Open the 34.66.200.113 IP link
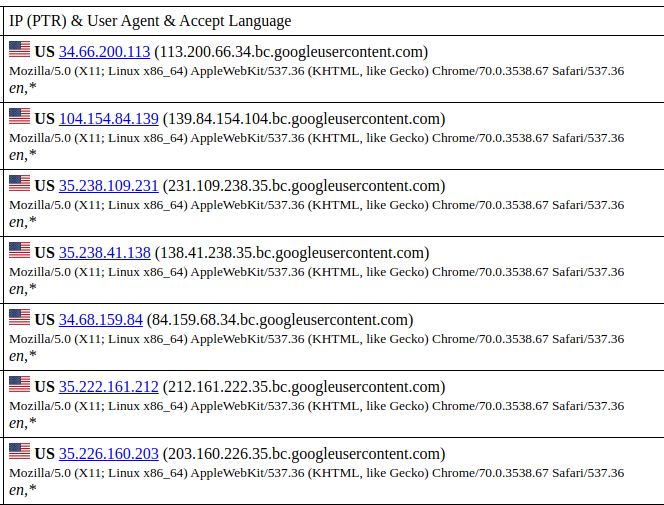The height and width of the screenshot is (505, 664). (x=104, y=52)
